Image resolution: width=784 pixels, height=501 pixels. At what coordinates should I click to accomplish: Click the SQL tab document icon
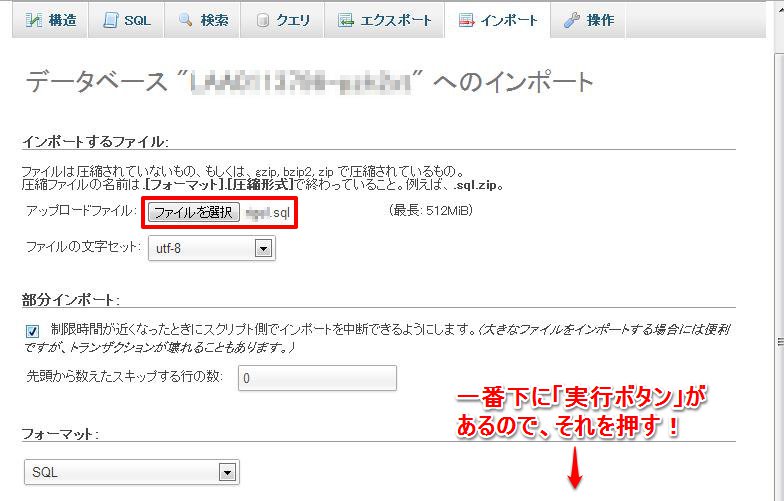(110, 20)
